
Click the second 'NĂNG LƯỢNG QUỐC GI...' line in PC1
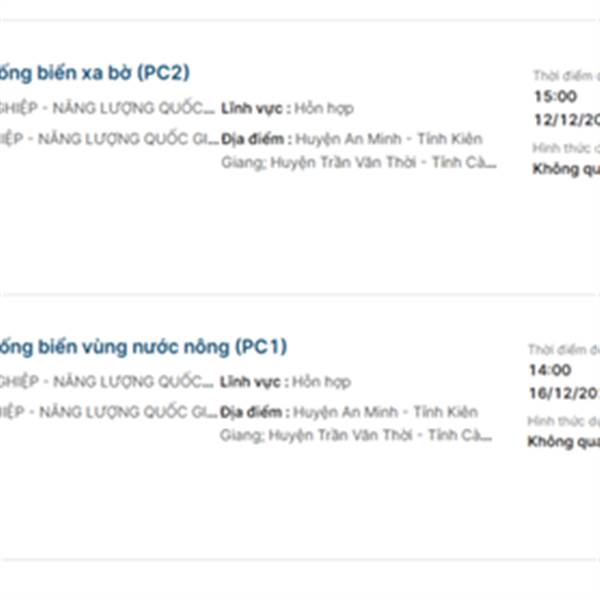tap(107, 412)
